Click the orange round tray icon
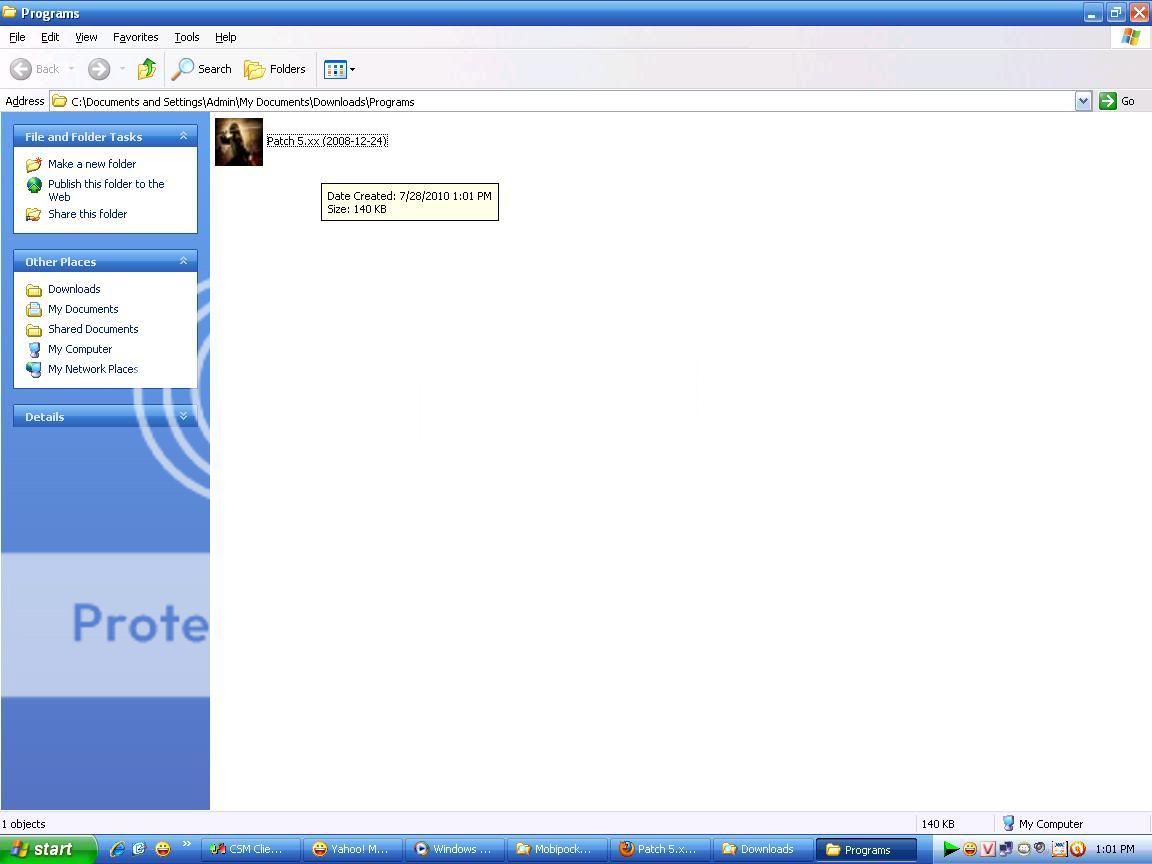Image resolution: width=1152 pixels, height=864 pixels. pos(1078,849)
